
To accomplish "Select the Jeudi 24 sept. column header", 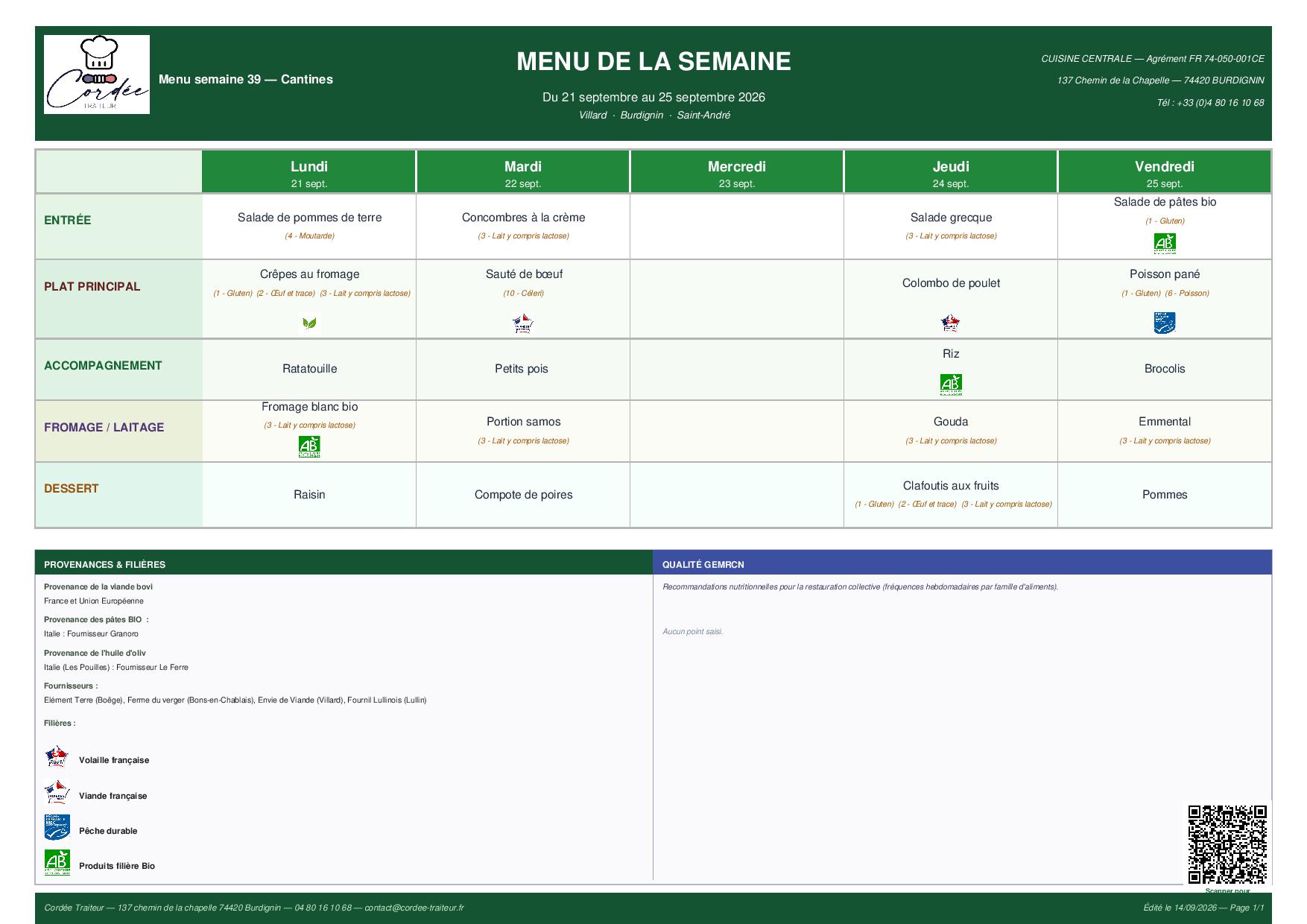I will pos(951,172).
